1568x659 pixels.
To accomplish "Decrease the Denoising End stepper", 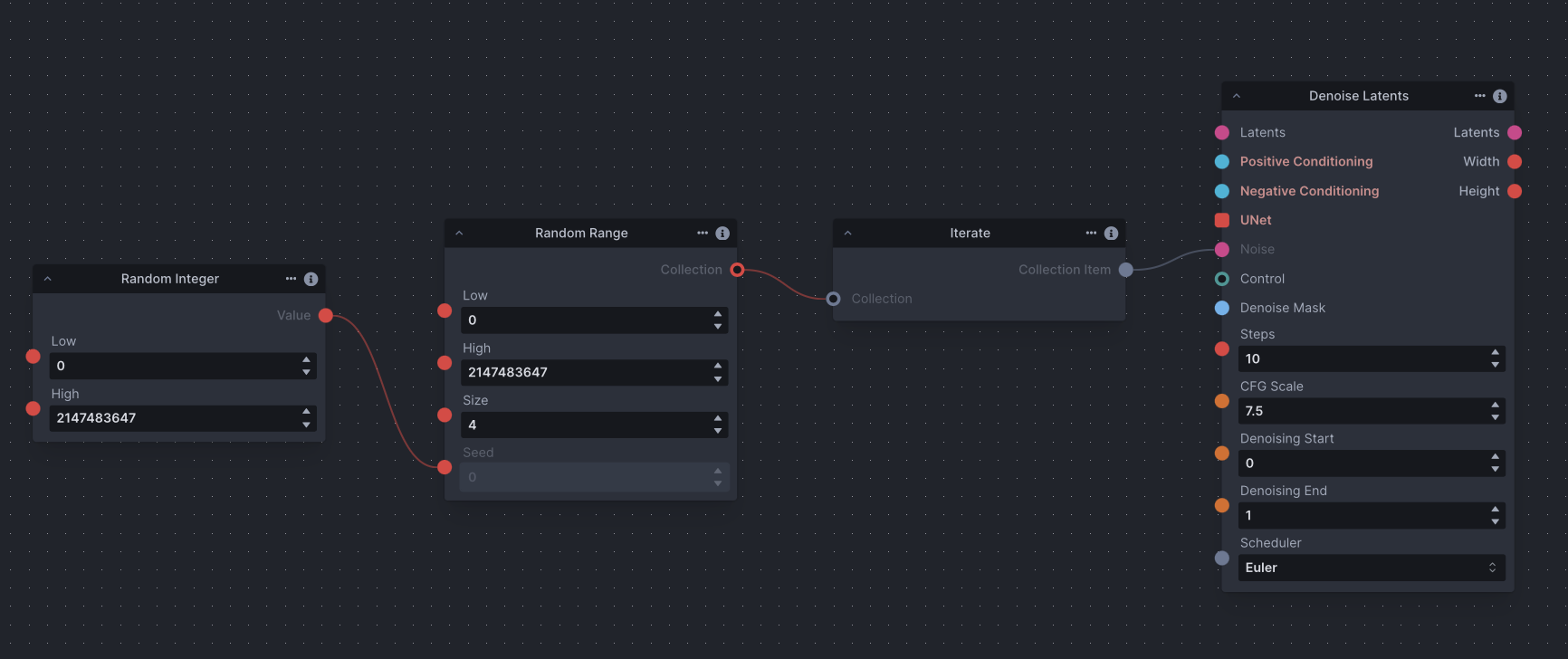I will pyautogui.click(x=1495, y=521).
